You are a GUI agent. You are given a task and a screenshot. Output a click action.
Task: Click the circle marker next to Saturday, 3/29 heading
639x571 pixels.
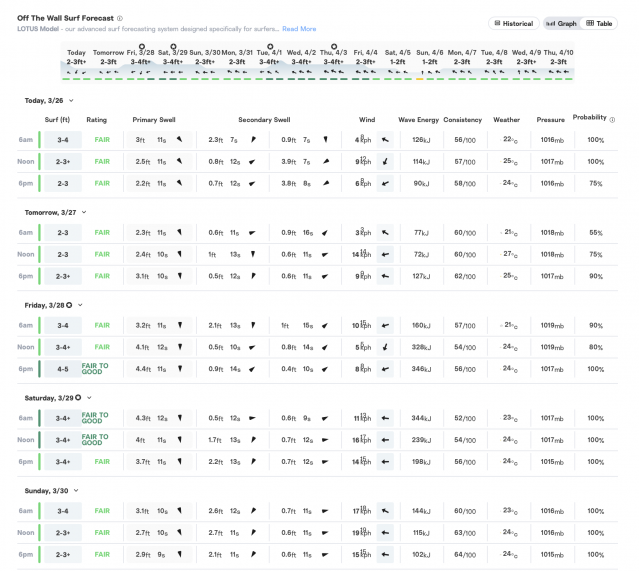tap(78, 397)
